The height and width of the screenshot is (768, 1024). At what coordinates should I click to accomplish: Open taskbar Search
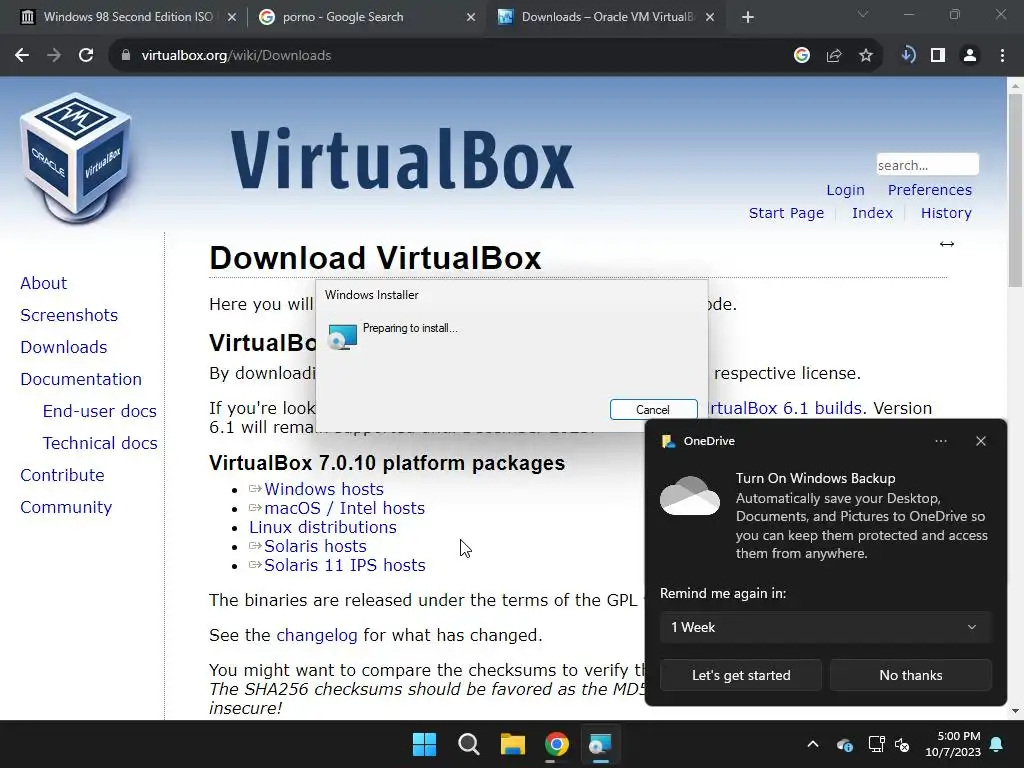(468, 744)
